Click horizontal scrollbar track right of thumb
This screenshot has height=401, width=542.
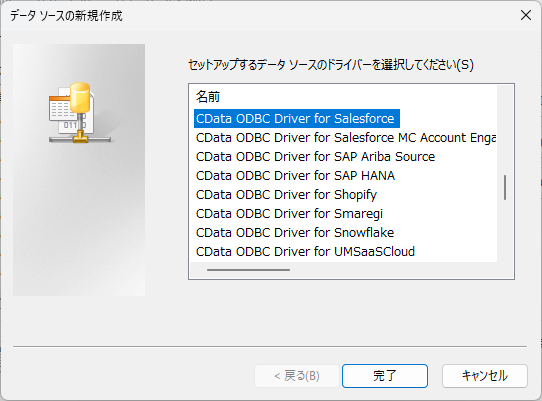(x=393, y=270)
